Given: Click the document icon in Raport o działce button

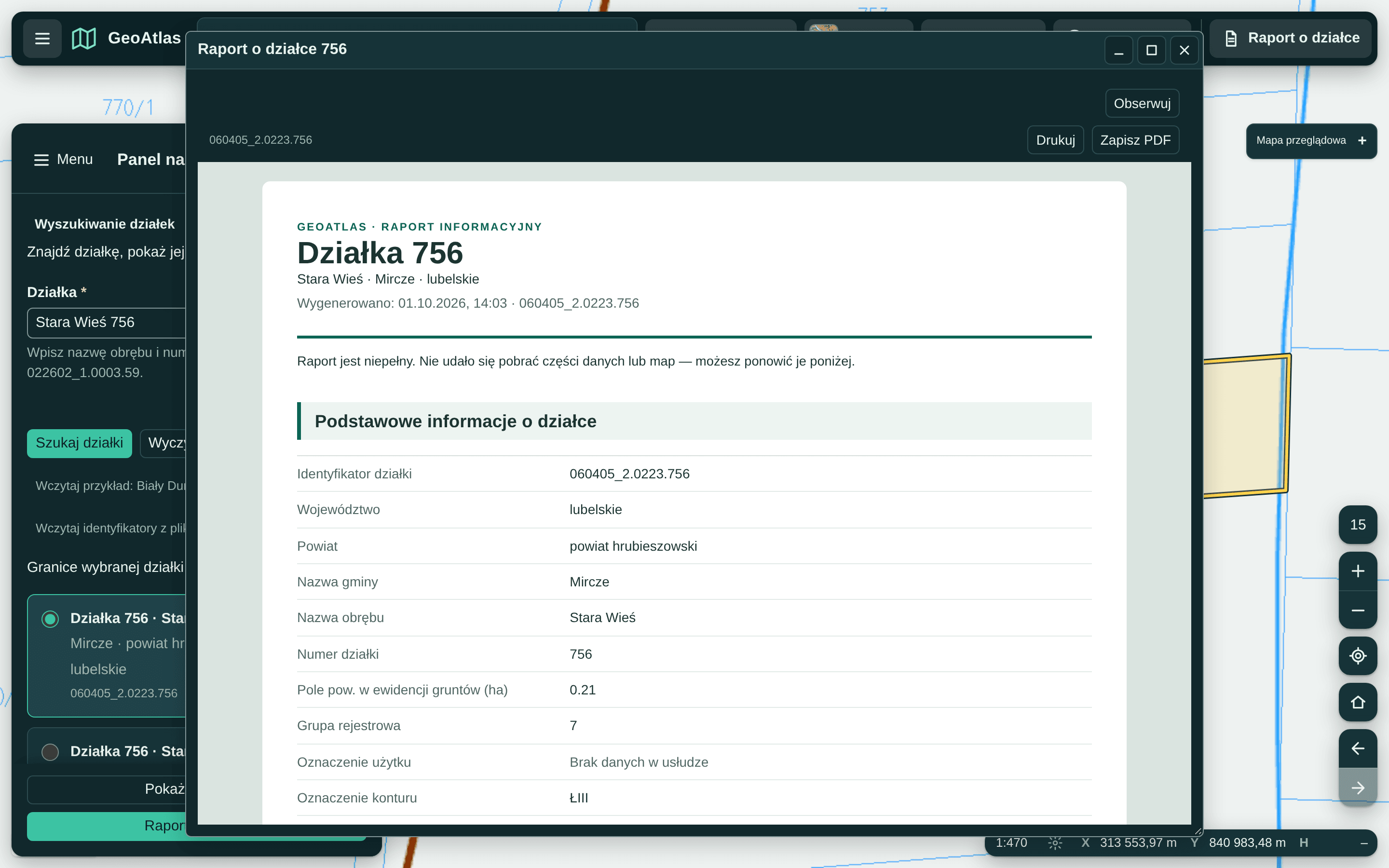Looking at the screenshot, I should [x=1231, y=39].
